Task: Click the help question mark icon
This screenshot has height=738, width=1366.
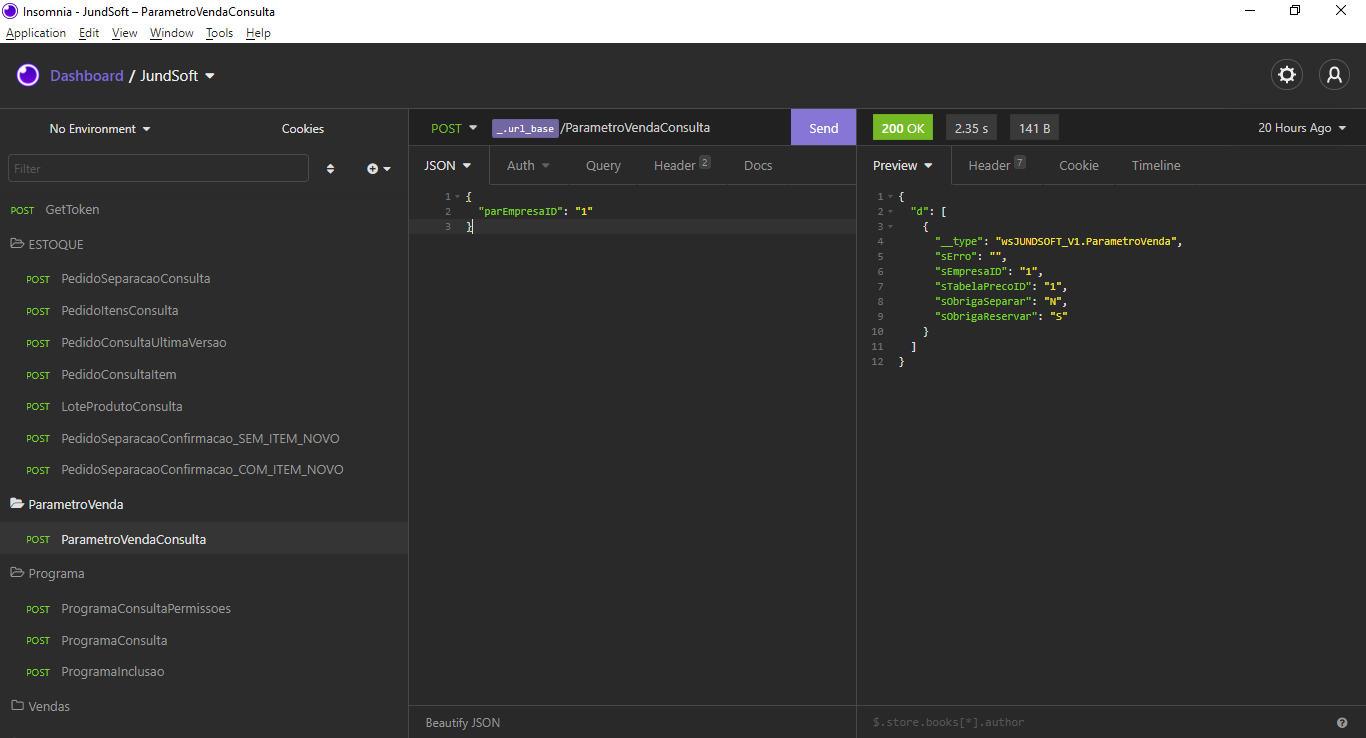Action: click(x=1342, y=722)
